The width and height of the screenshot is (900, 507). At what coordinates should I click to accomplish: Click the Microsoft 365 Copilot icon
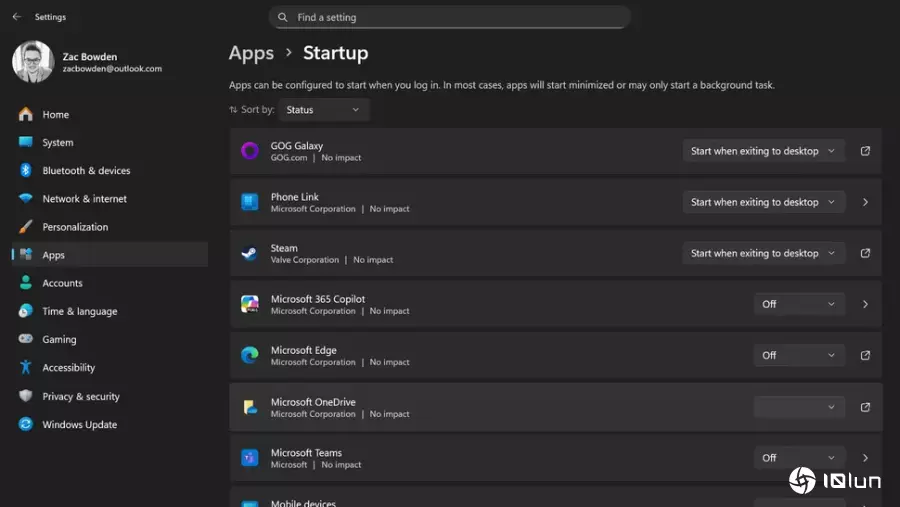click(250, 304)
